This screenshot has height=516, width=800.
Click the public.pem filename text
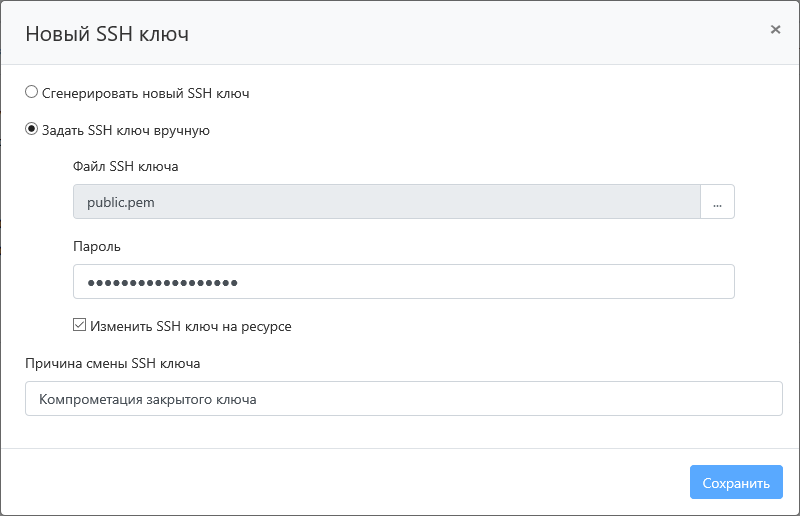pos(121,202)
